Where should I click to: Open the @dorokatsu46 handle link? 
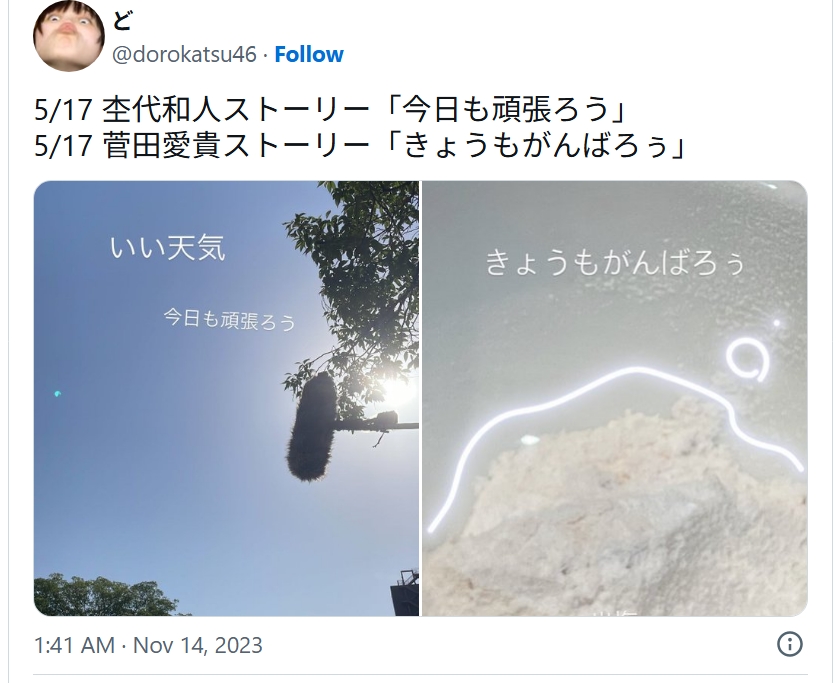pos(184,54)
